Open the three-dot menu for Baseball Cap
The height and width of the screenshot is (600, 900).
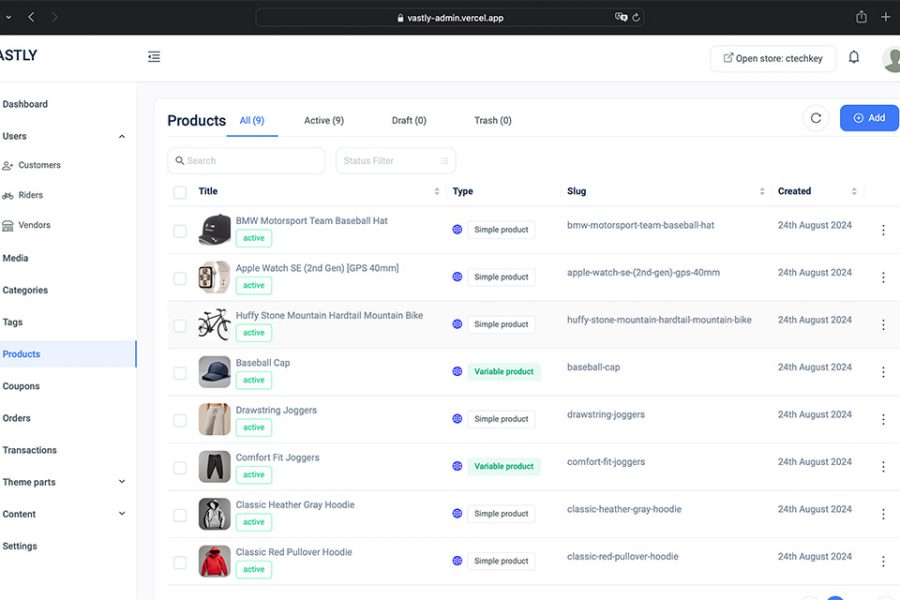pyautogui.click(x=882, y=372)
